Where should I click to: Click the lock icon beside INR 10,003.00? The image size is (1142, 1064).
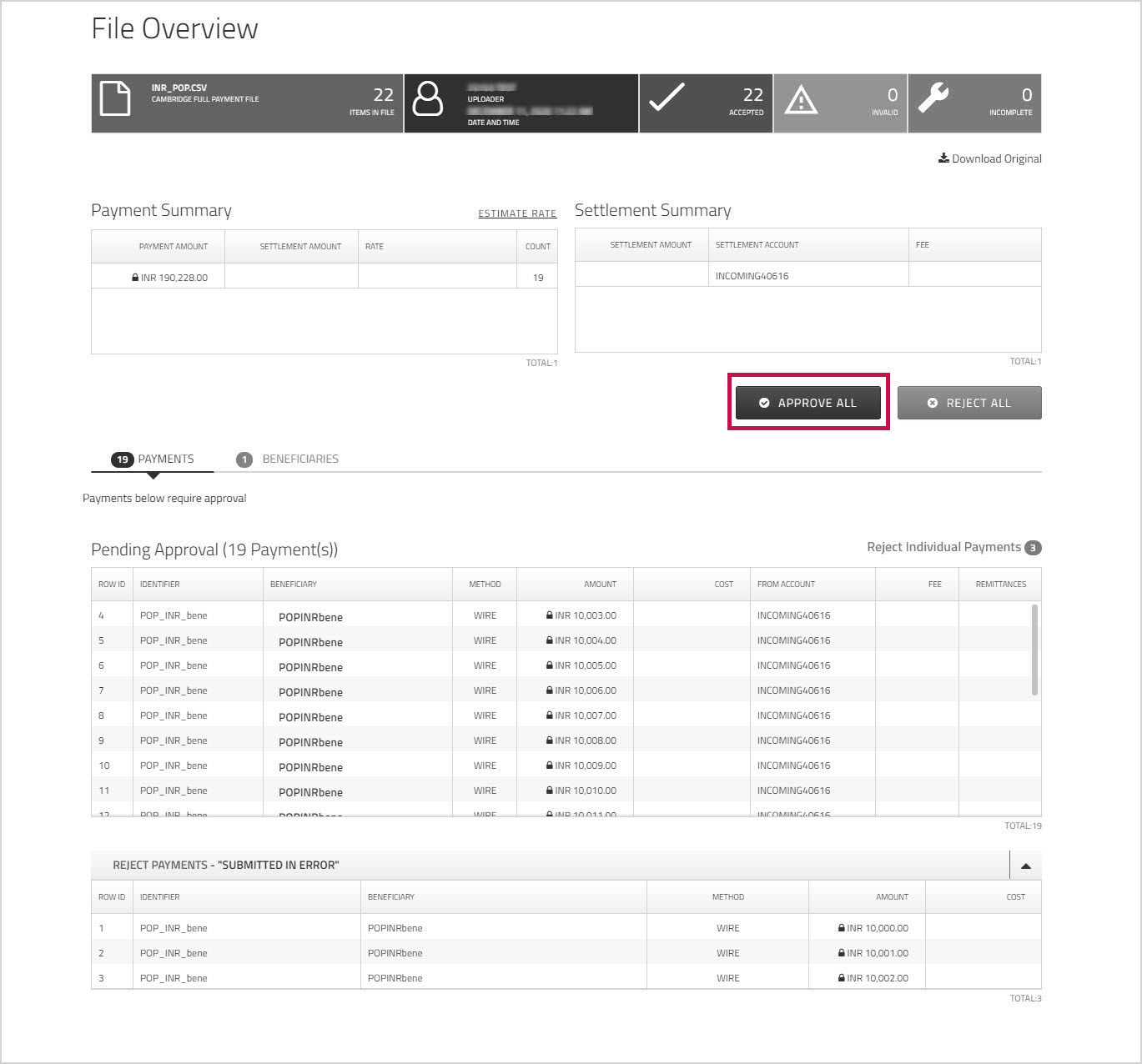pyautogui.click(x=550, y=615)
